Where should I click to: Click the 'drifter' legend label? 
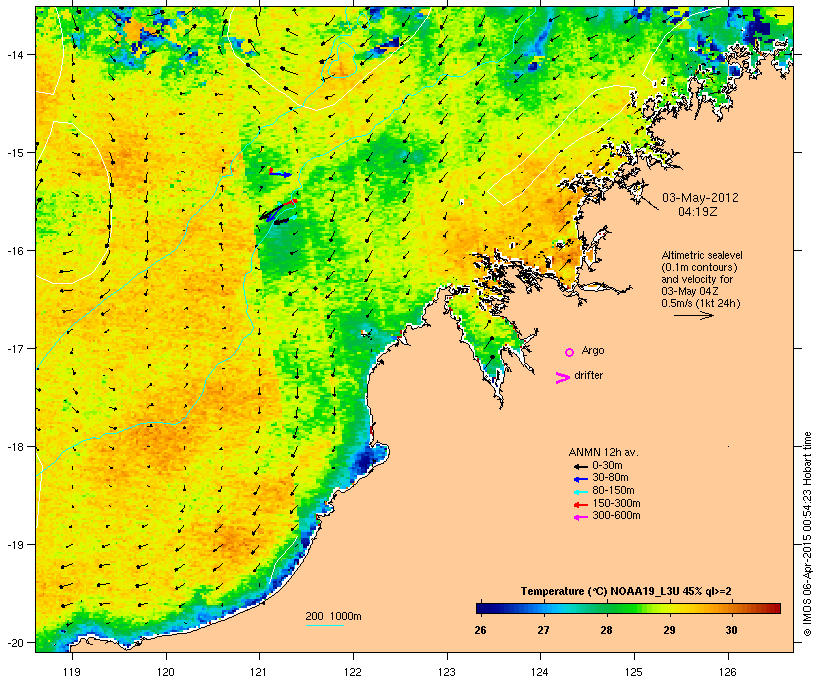[x=588, y=375]
